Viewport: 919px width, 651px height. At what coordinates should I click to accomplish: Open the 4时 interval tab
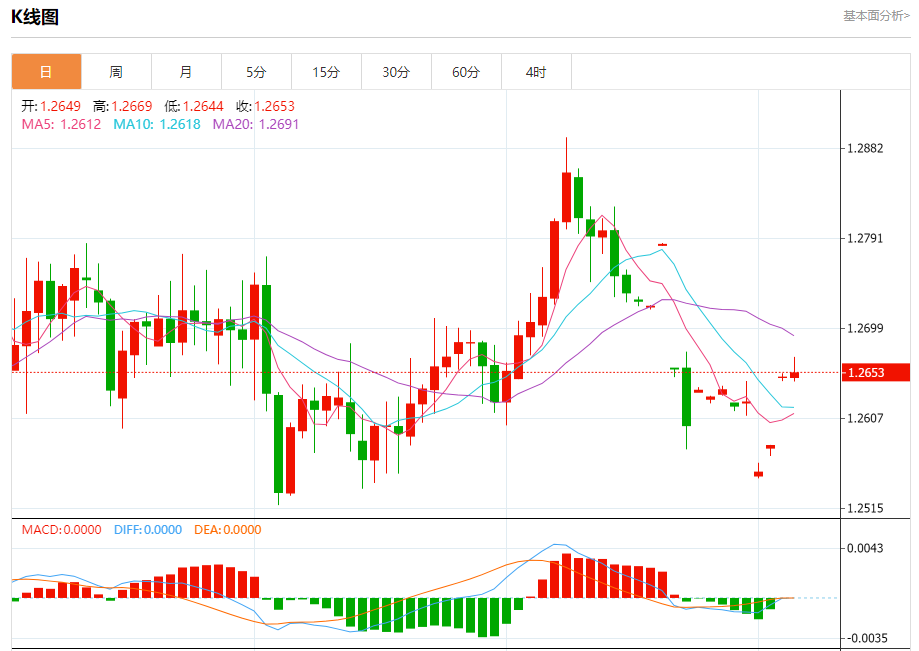(536, 71)
